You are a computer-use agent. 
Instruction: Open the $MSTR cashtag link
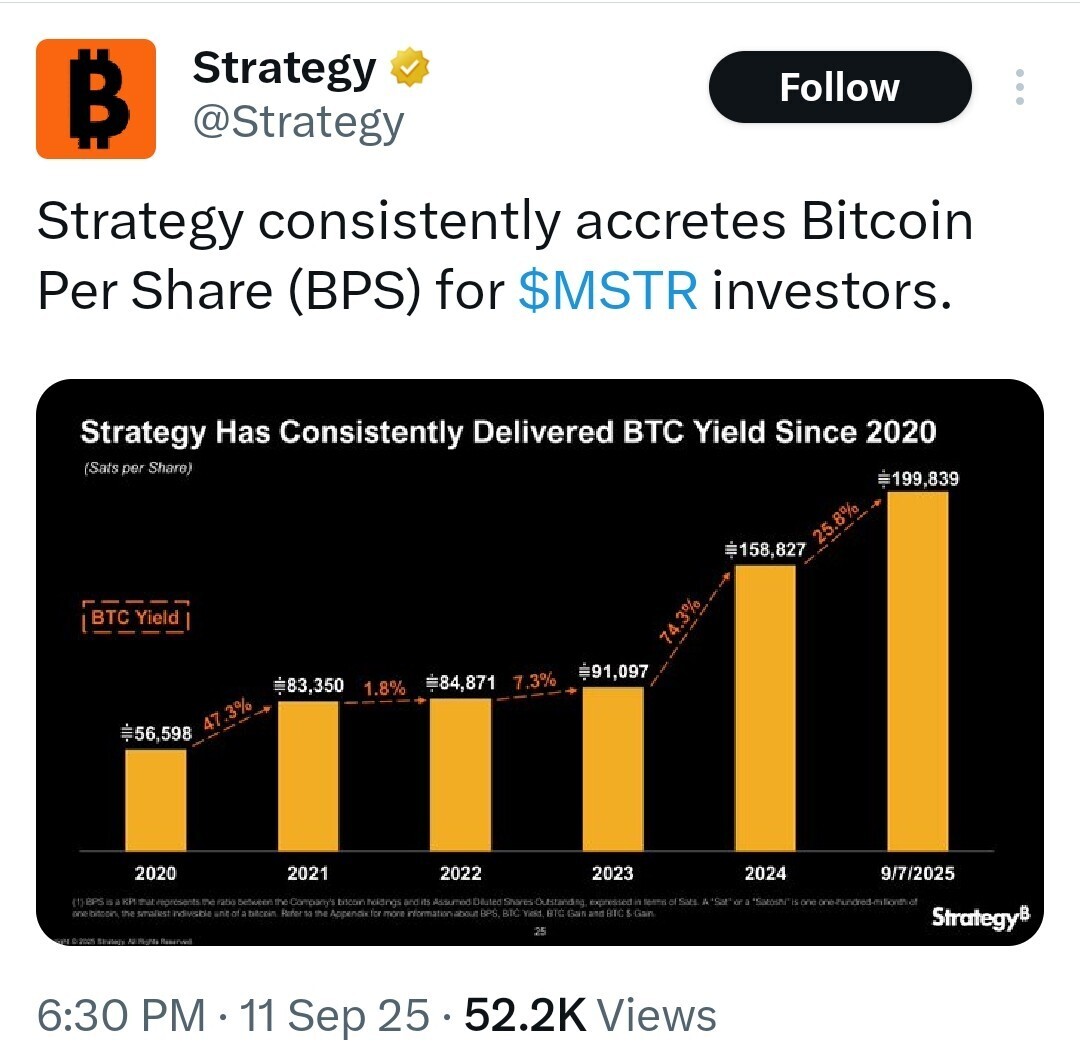608,291
